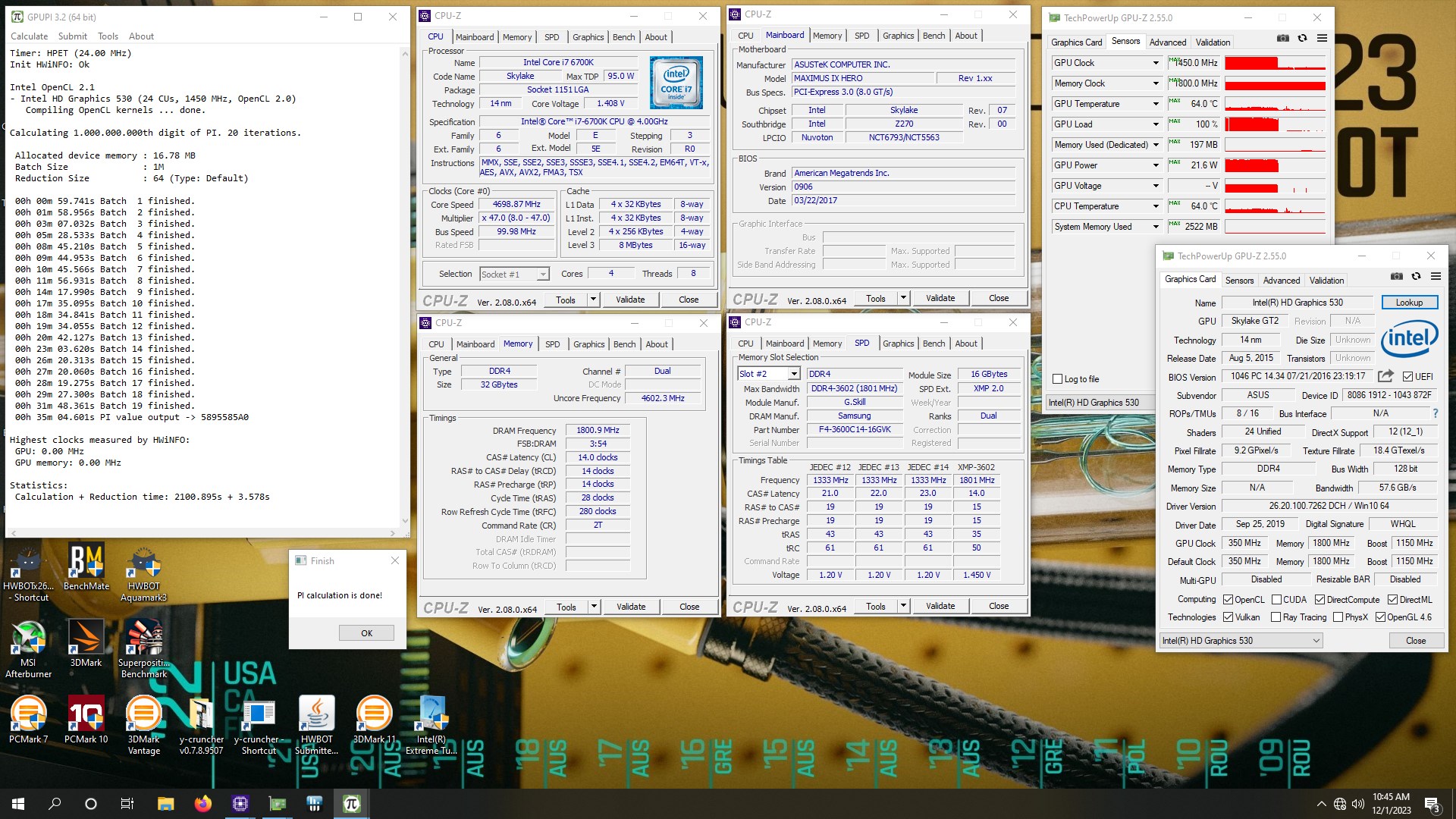Image resolution: width=1456 pixels, height=819 pixels.
Task: Open y-cruncher v0.7.8.9507 folder icon
Action: (x=202, y=726)
